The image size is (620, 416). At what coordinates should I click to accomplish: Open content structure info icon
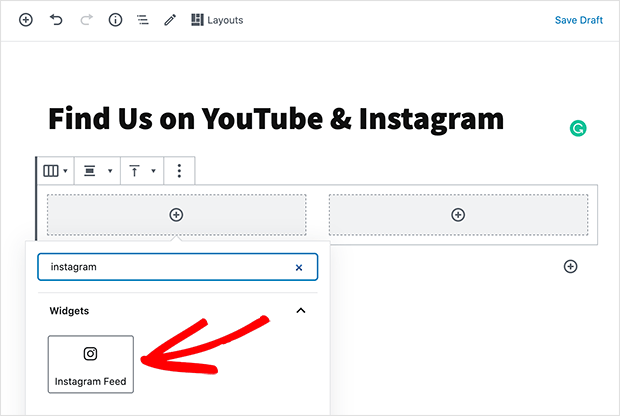[115, 20]
